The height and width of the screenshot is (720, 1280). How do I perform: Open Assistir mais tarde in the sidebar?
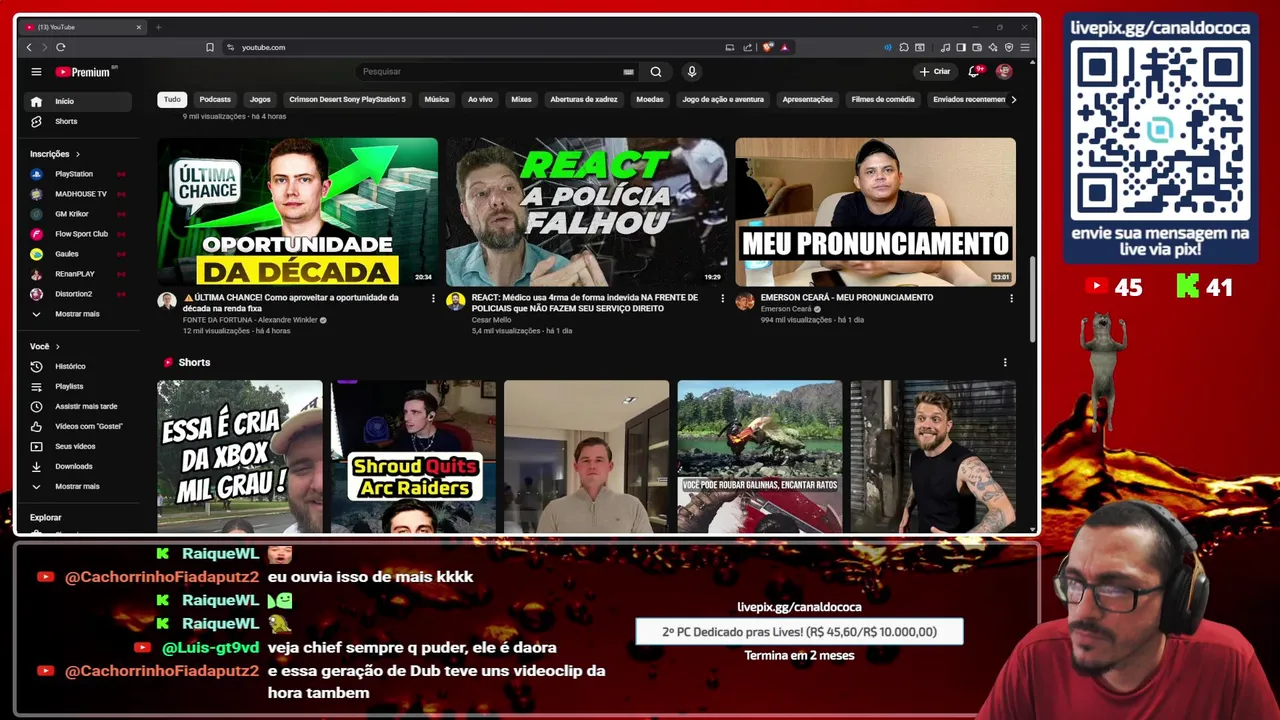point(78,406)
